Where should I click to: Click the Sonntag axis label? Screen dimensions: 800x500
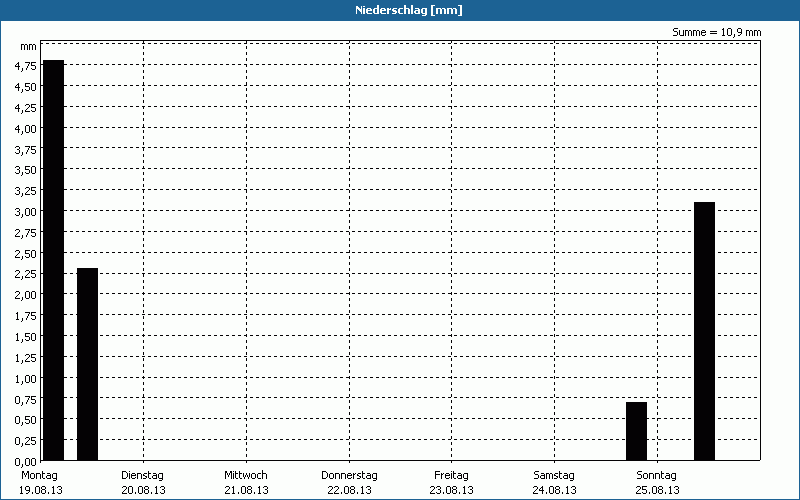(656, 475)
